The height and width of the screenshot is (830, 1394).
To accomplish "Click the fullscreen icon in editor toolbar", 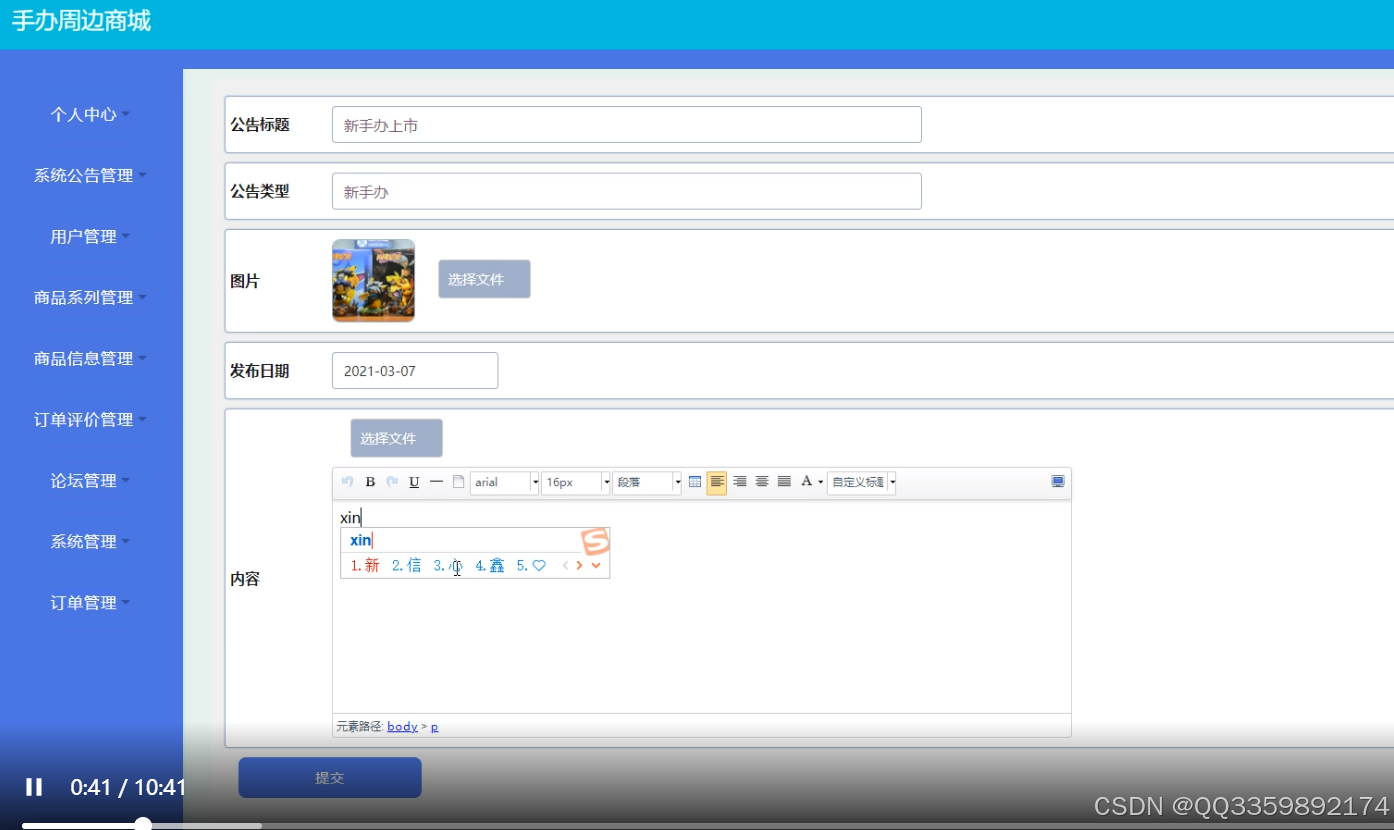I will (1058, 482).
